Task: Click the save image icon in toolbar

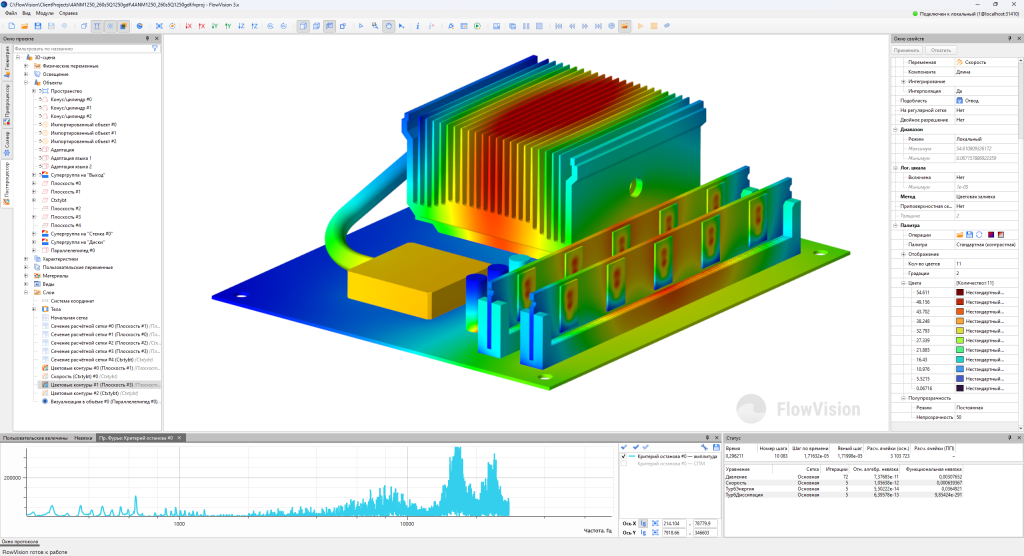Action: coord(496,26)
